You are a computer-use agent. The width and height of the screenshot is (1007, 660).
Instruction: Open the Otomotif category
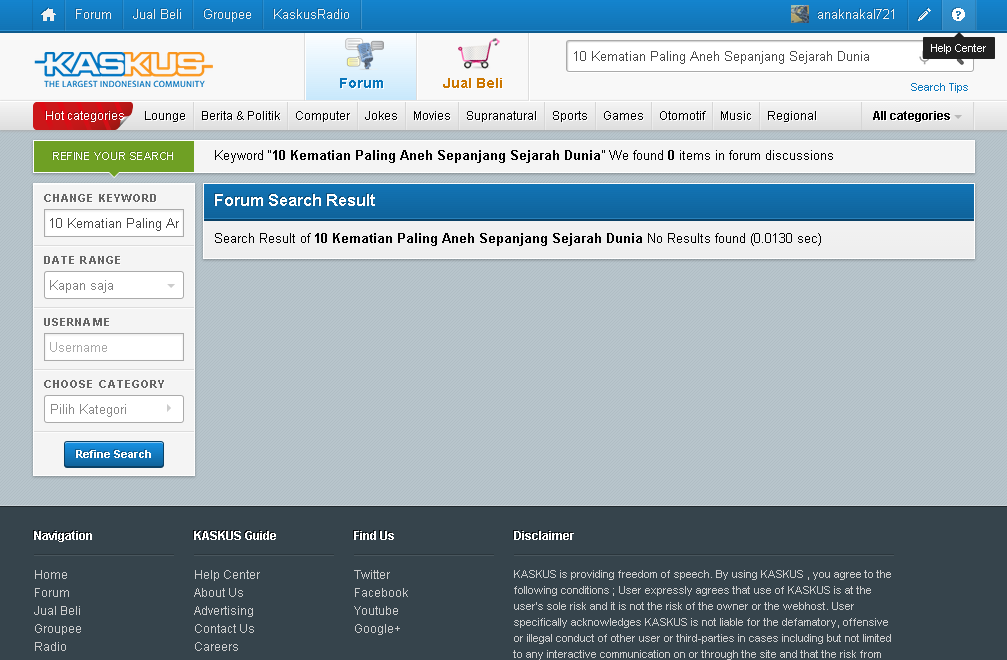tap(682, 116)
